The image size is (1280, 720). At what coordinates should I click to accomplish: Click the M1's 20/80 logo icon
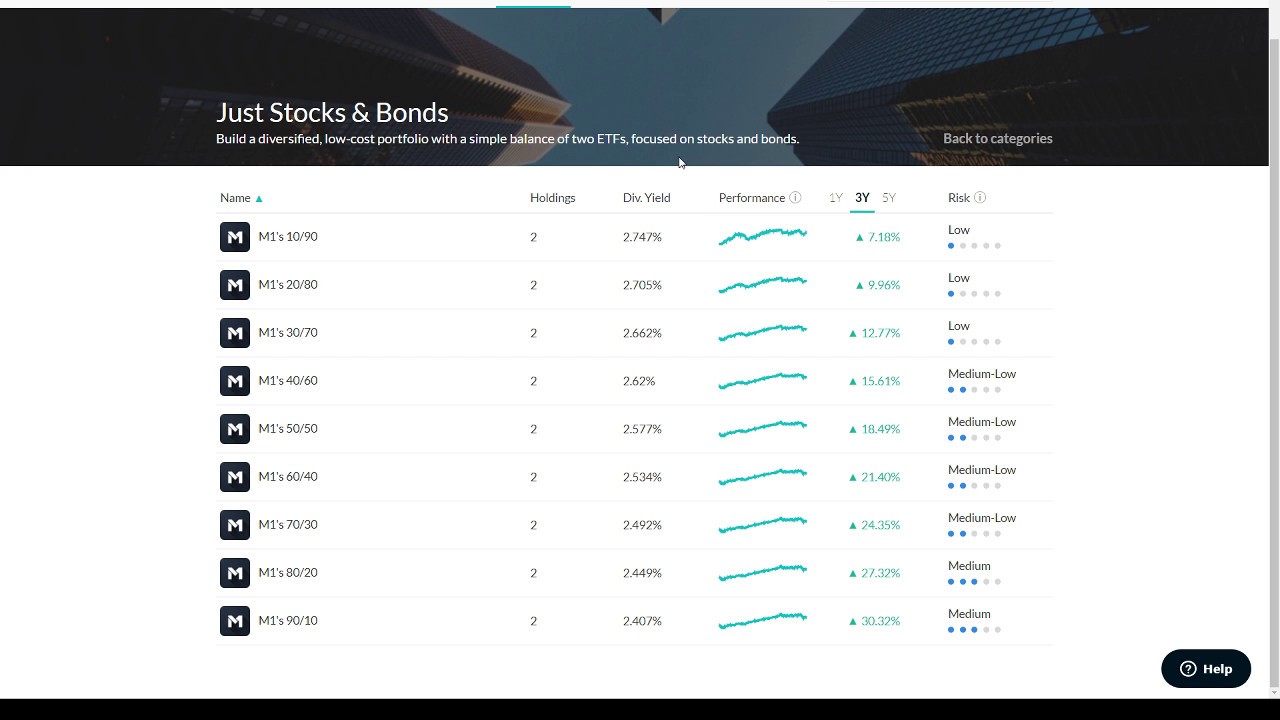click(235, 285)
